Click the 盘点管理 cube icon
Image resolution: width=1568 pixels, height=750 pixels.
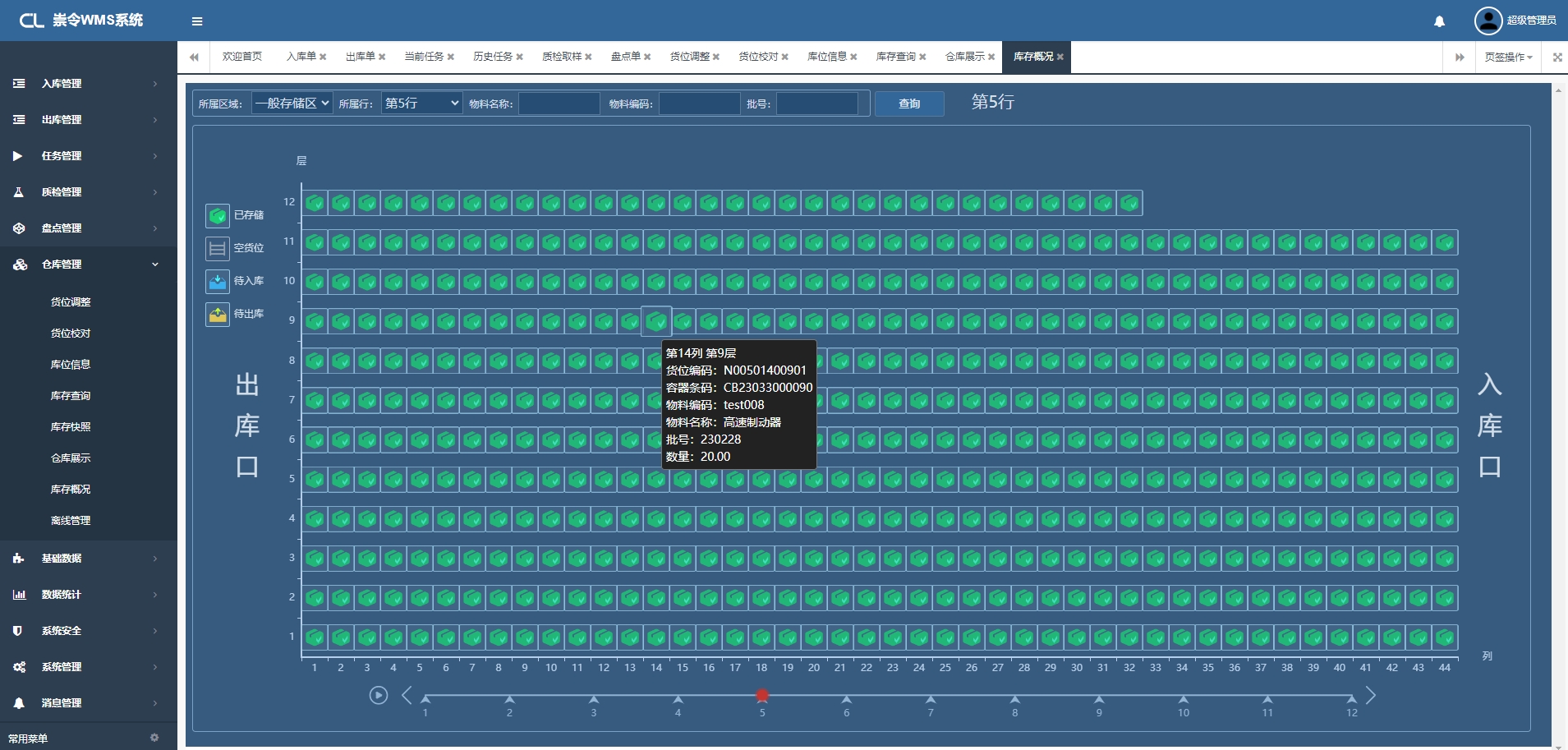19,228
